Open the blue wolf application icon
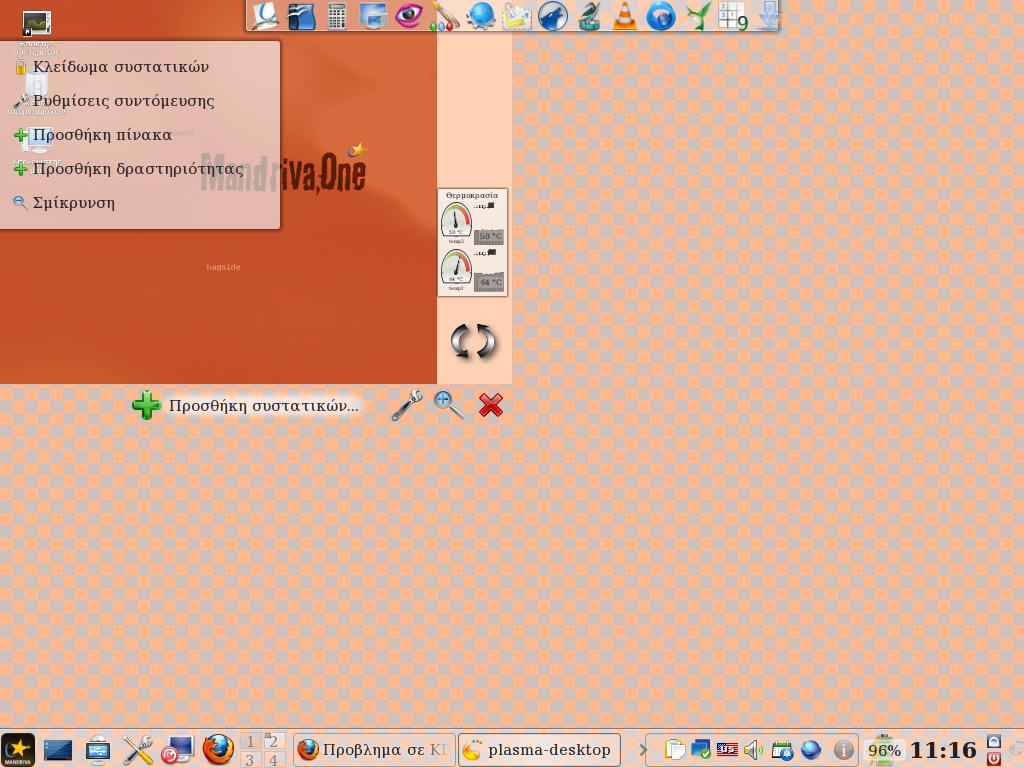This screenshot has width=1024, height=768. 552,16
